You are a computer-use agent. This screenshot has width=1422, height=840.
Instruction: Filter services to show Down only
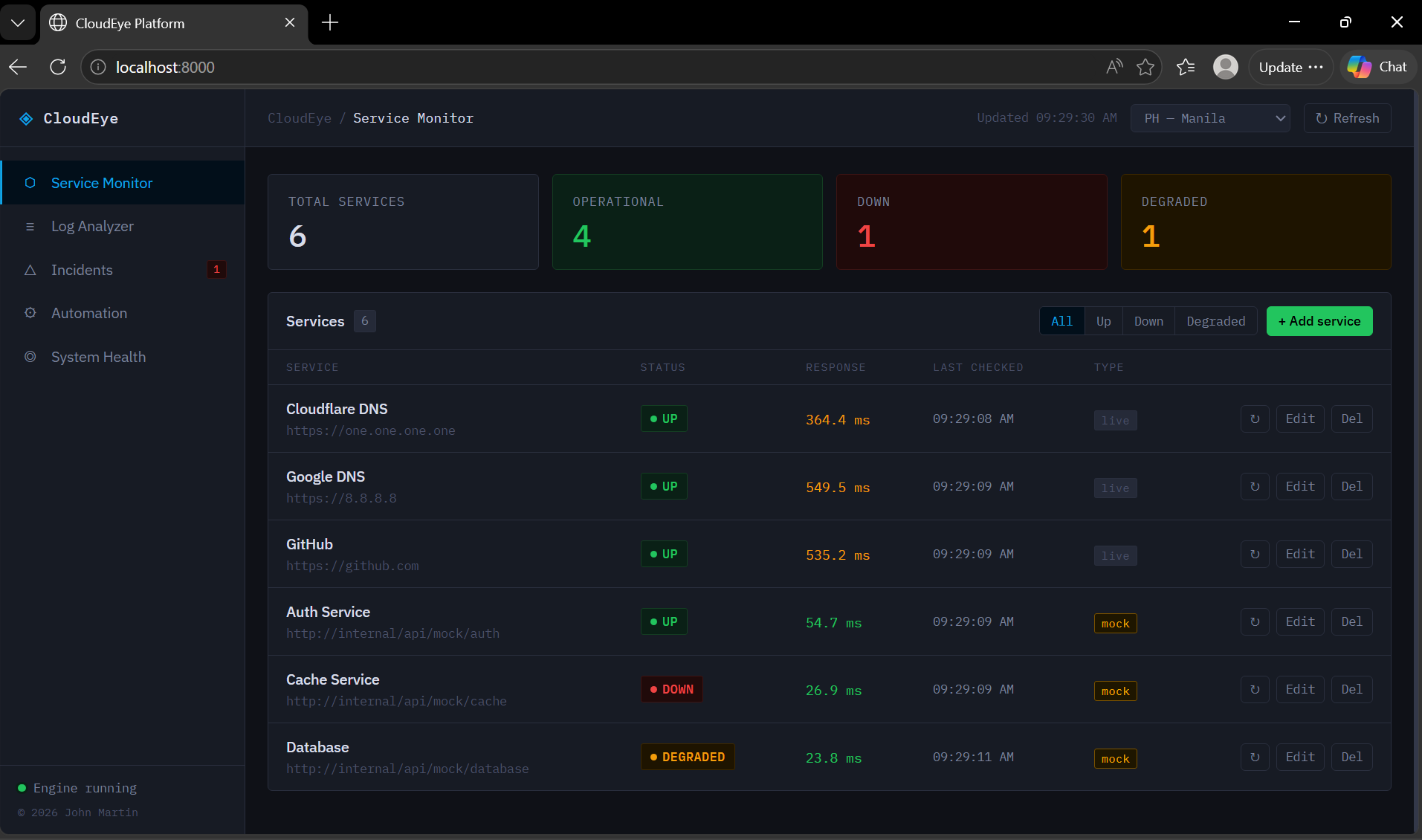tap(1148, 321)
